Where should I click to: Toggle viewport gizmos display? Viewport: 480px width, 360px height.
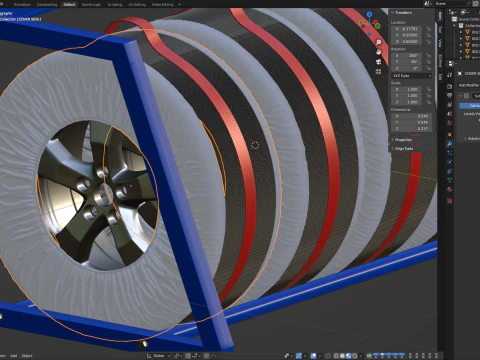pyautogui.click(x=299, y=356)
